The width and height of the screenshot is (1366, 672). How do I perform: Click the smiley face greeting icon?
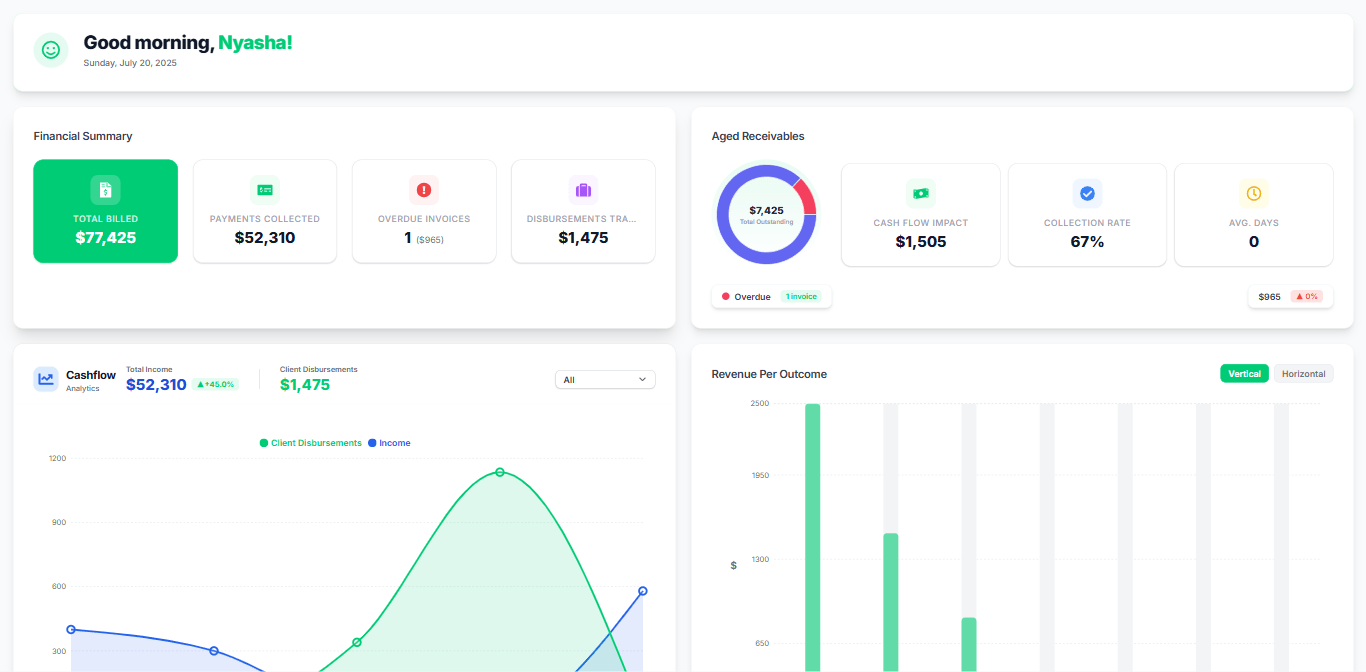(50, 49)
